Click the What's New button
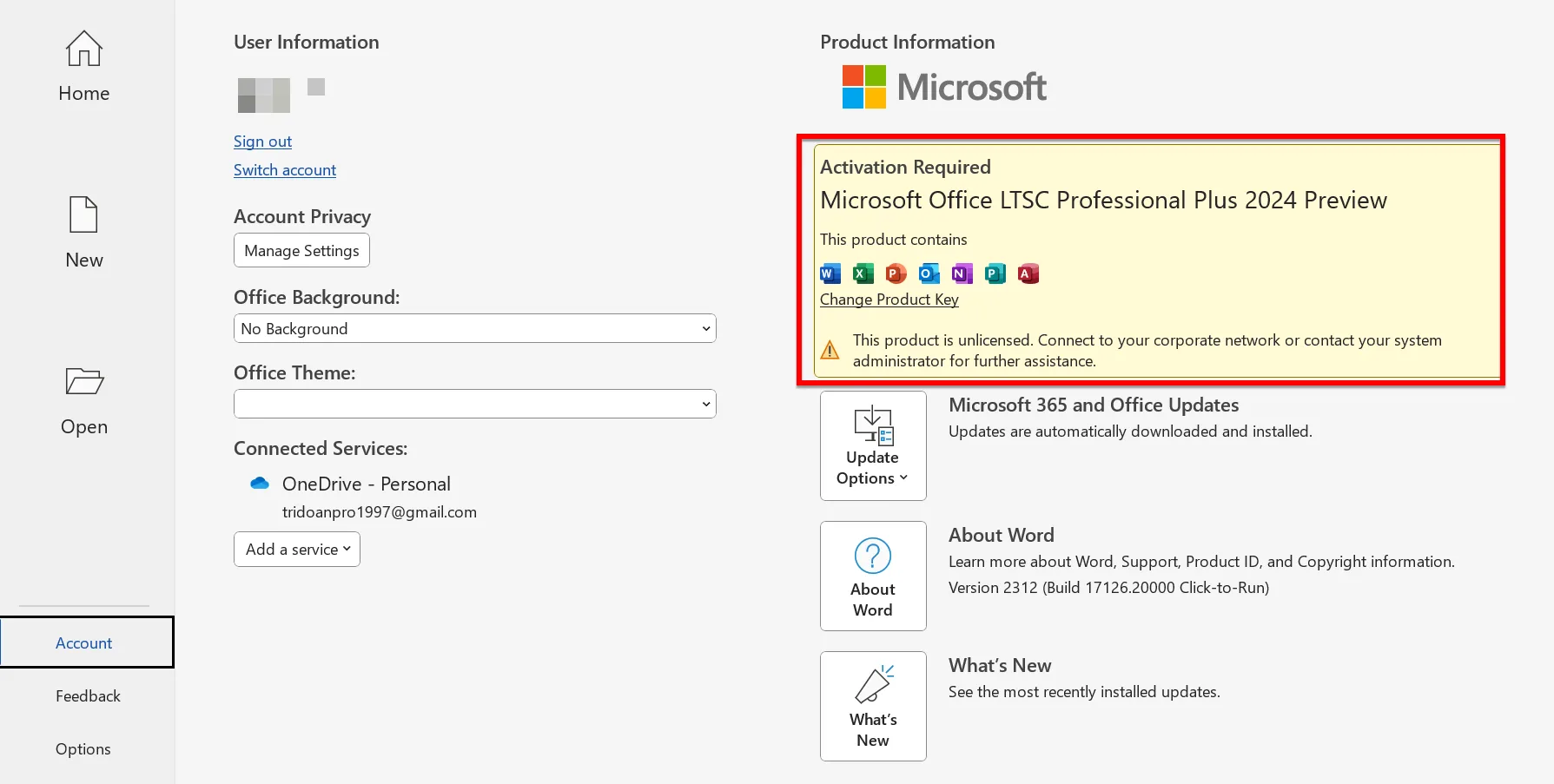The width and height of the screenshot is (1554, 784). click(x=873, y=706)
